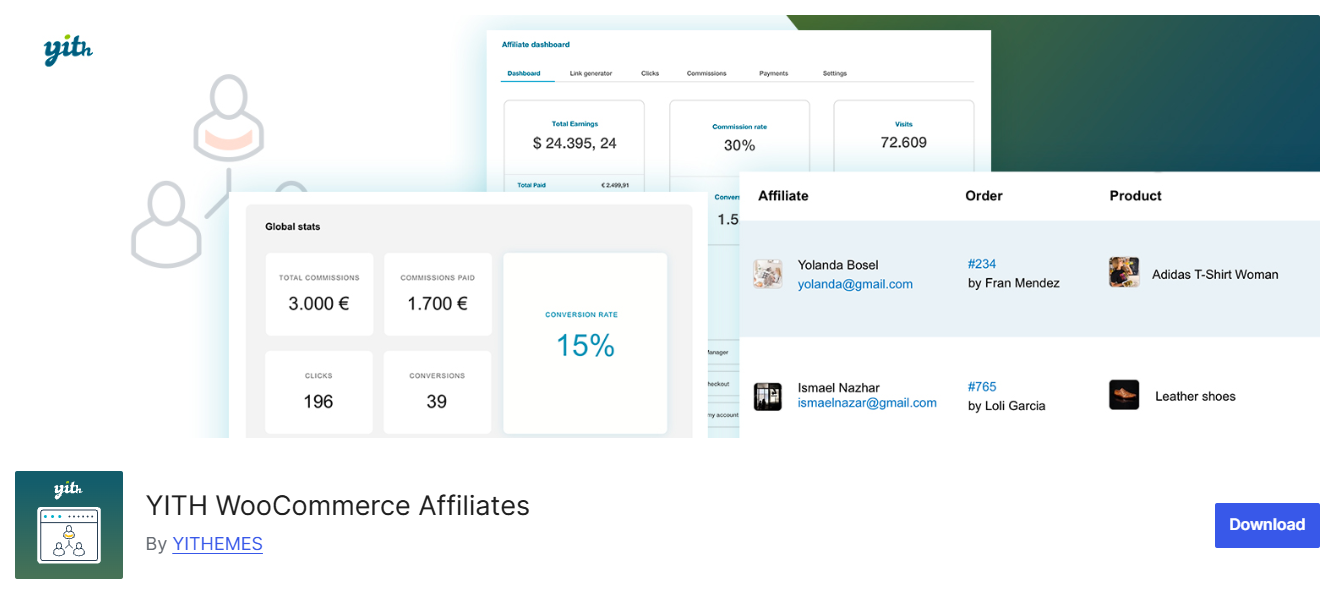Switch to the Commissions tab
Viewport: 1337px width, 595px height.
click(x=707, y=73)
